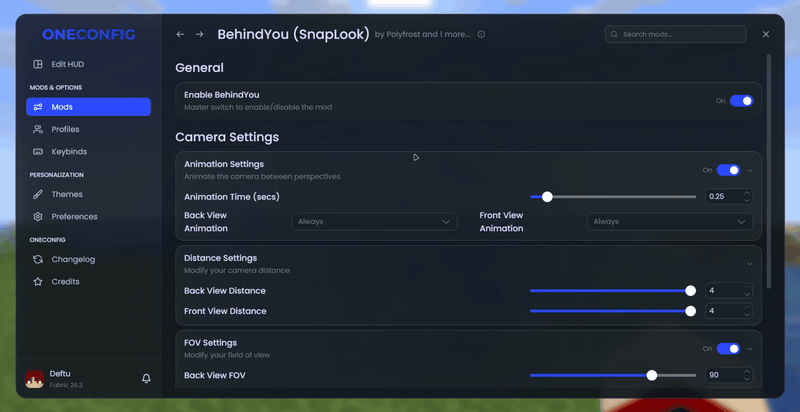Toggle FOV Settings switch
The width and height of the screenshot is (800, 412).
pos(729,349)
